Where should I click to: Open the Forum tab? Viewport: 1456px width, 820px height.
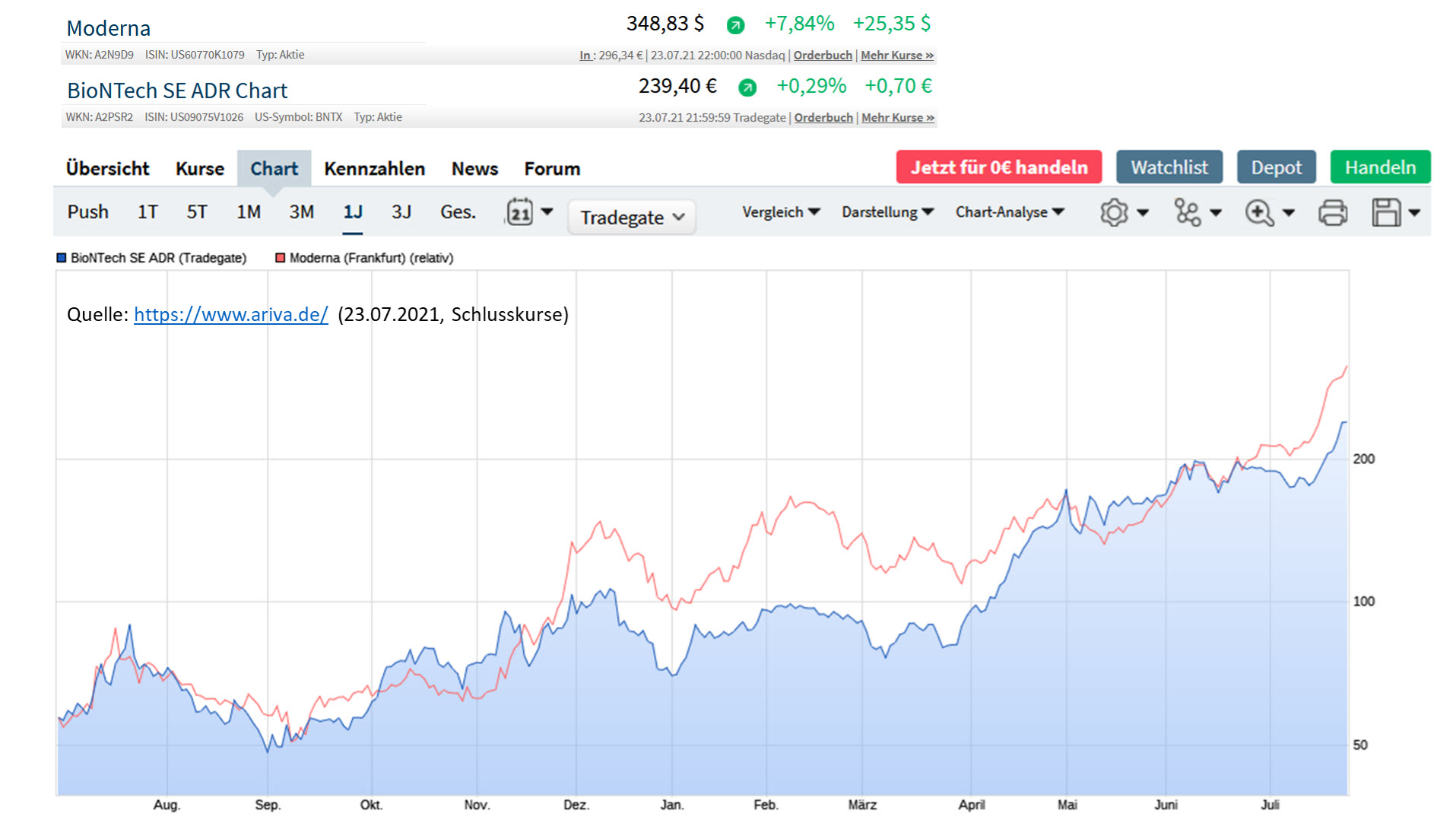click(x=552, y=169)
